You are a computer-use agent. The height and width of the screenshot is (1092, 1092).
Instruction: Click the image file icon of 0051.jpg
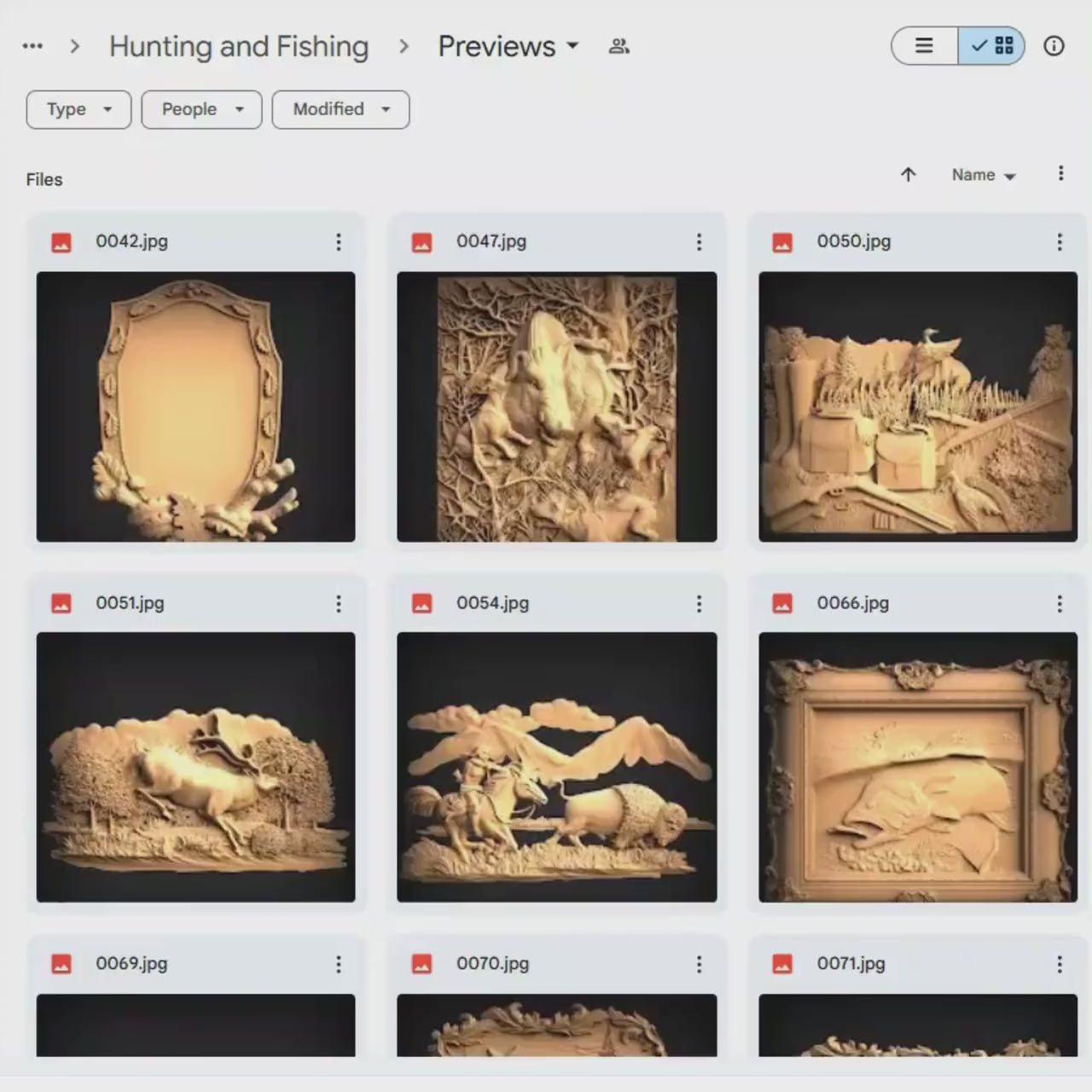pyautogui.click(x=61, y=604)
